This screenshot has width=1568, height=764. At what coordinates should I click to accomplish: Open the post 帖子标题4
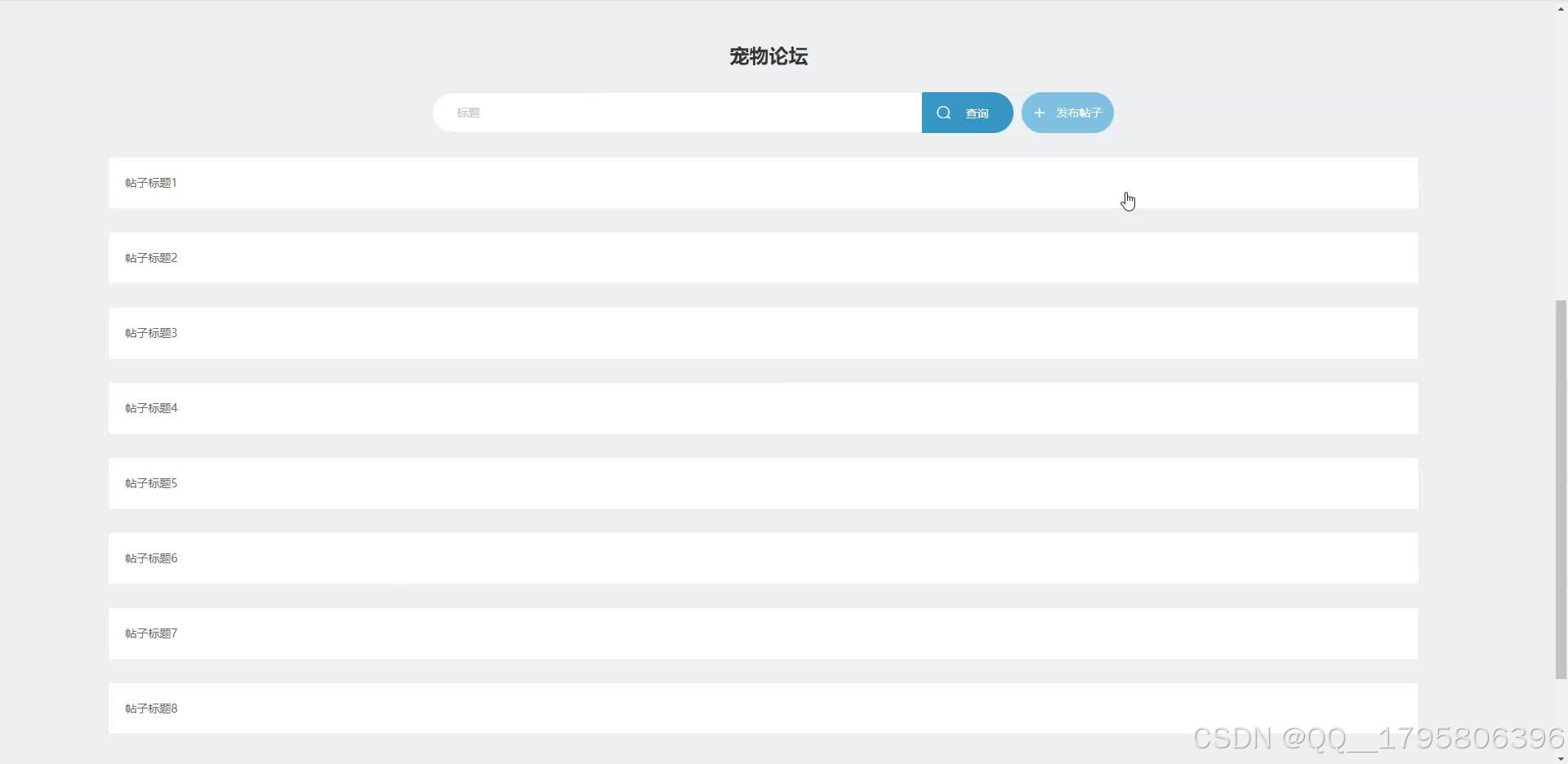763,408
